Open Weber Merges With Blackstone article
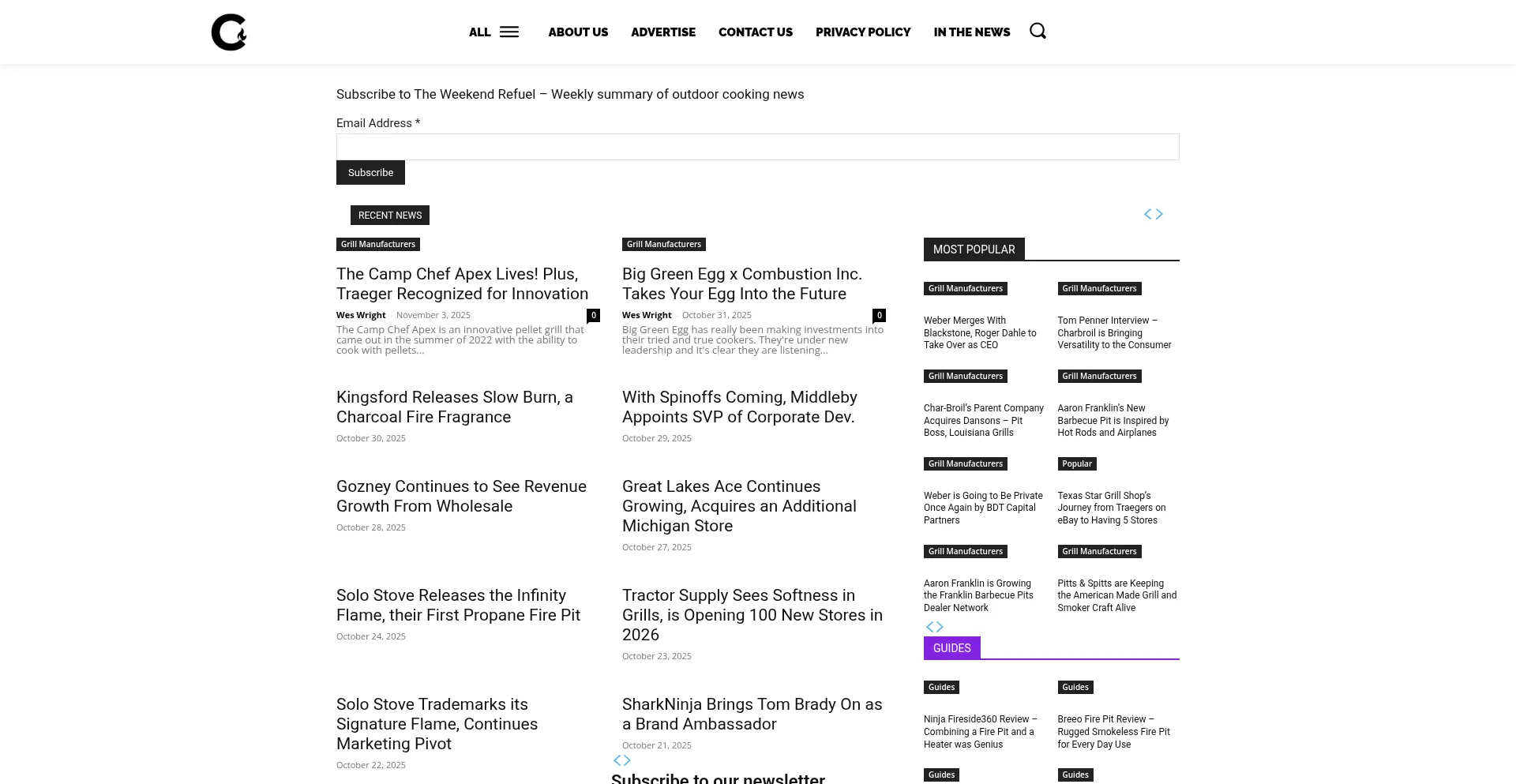 coord(980,333)
